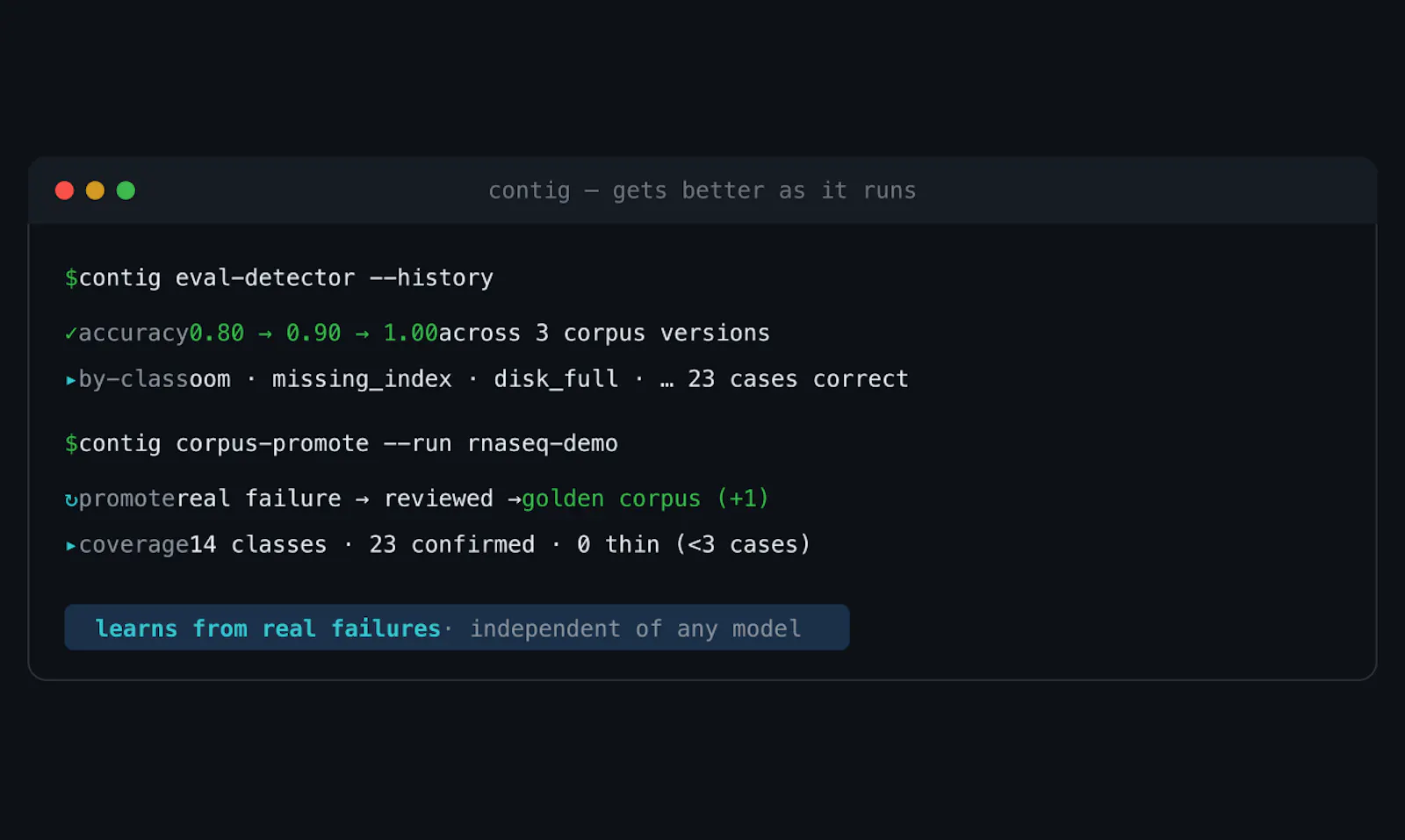Click the green 1.00 accuracy value
Image resolution: width=1405 pixels, height=840 pixels.
coord(410,334)
